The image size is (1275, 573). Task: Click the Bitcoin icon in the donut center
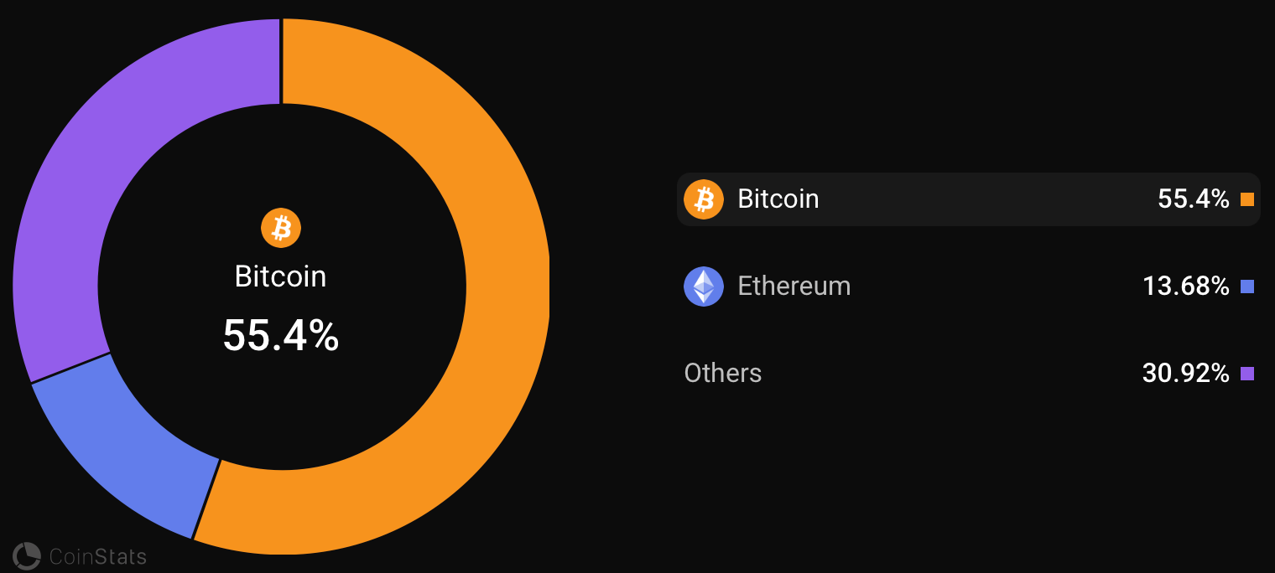pos(281,228)
